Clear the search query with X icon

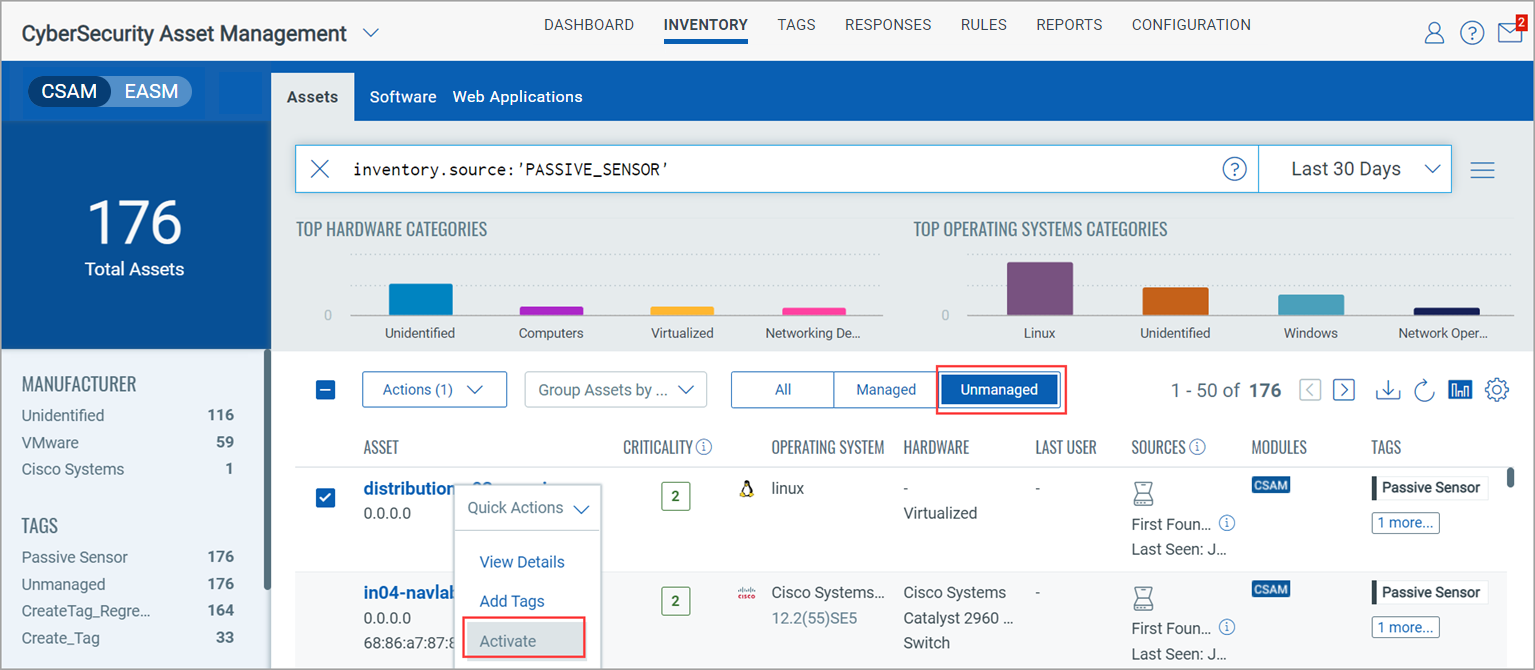(x=320, y=169)
